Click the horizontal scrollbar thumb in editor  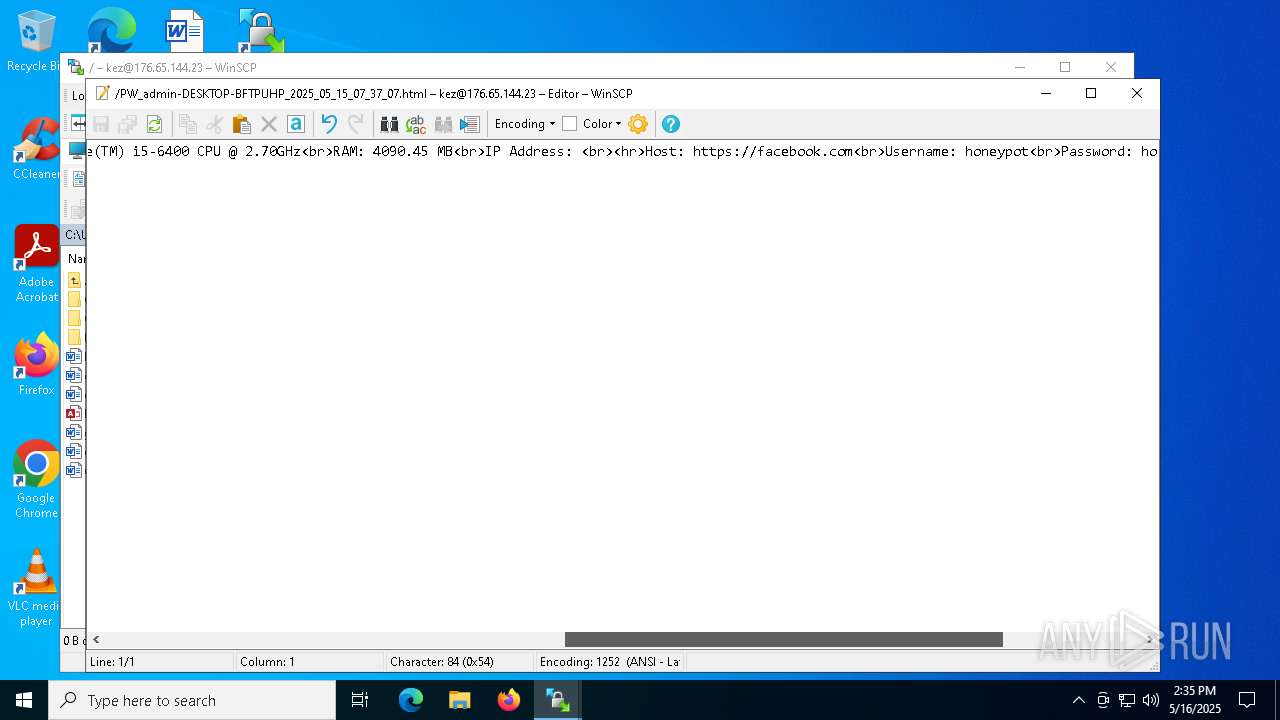(783, 639)
